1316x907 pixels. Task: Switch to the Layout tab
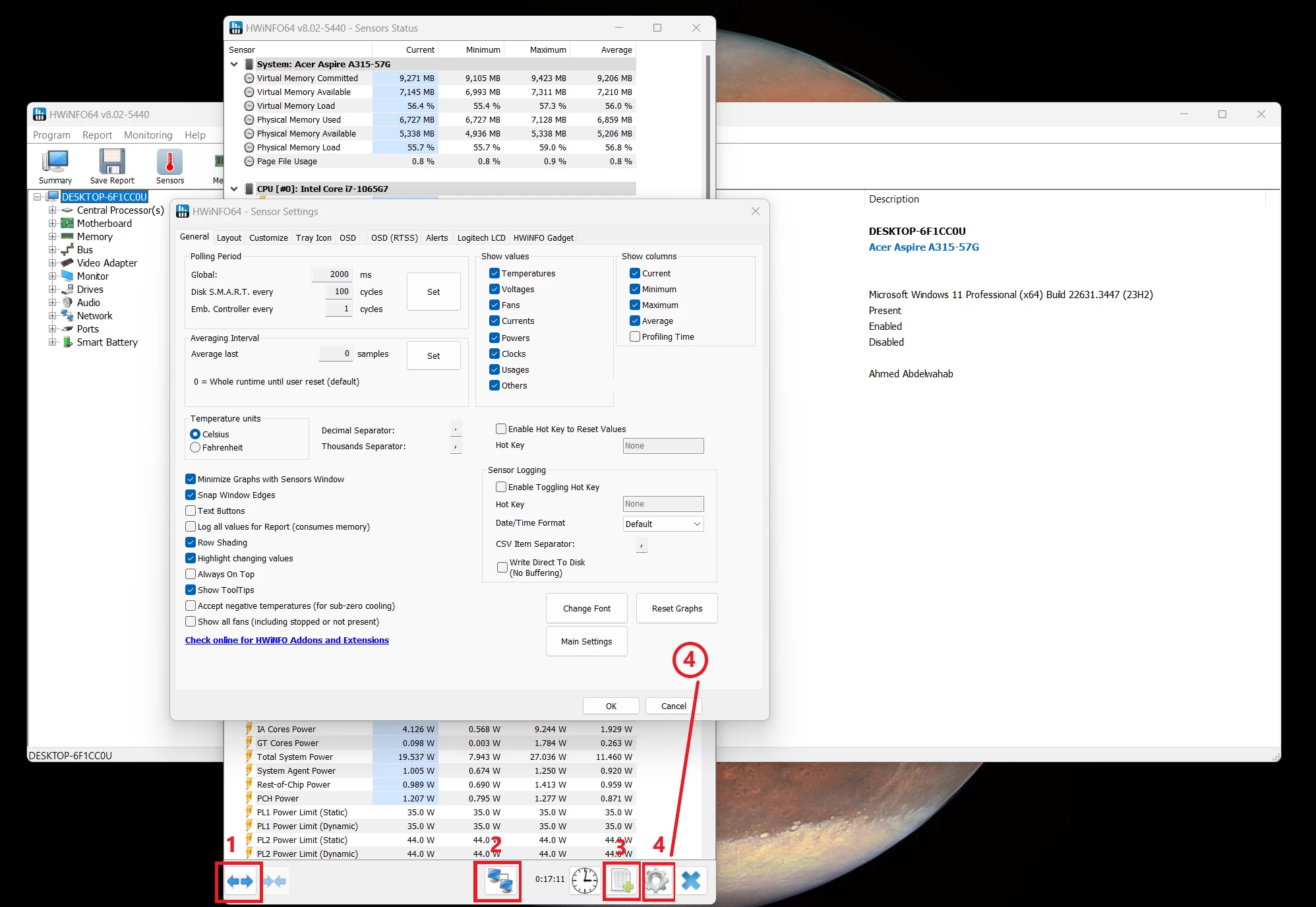pos(229,237)
